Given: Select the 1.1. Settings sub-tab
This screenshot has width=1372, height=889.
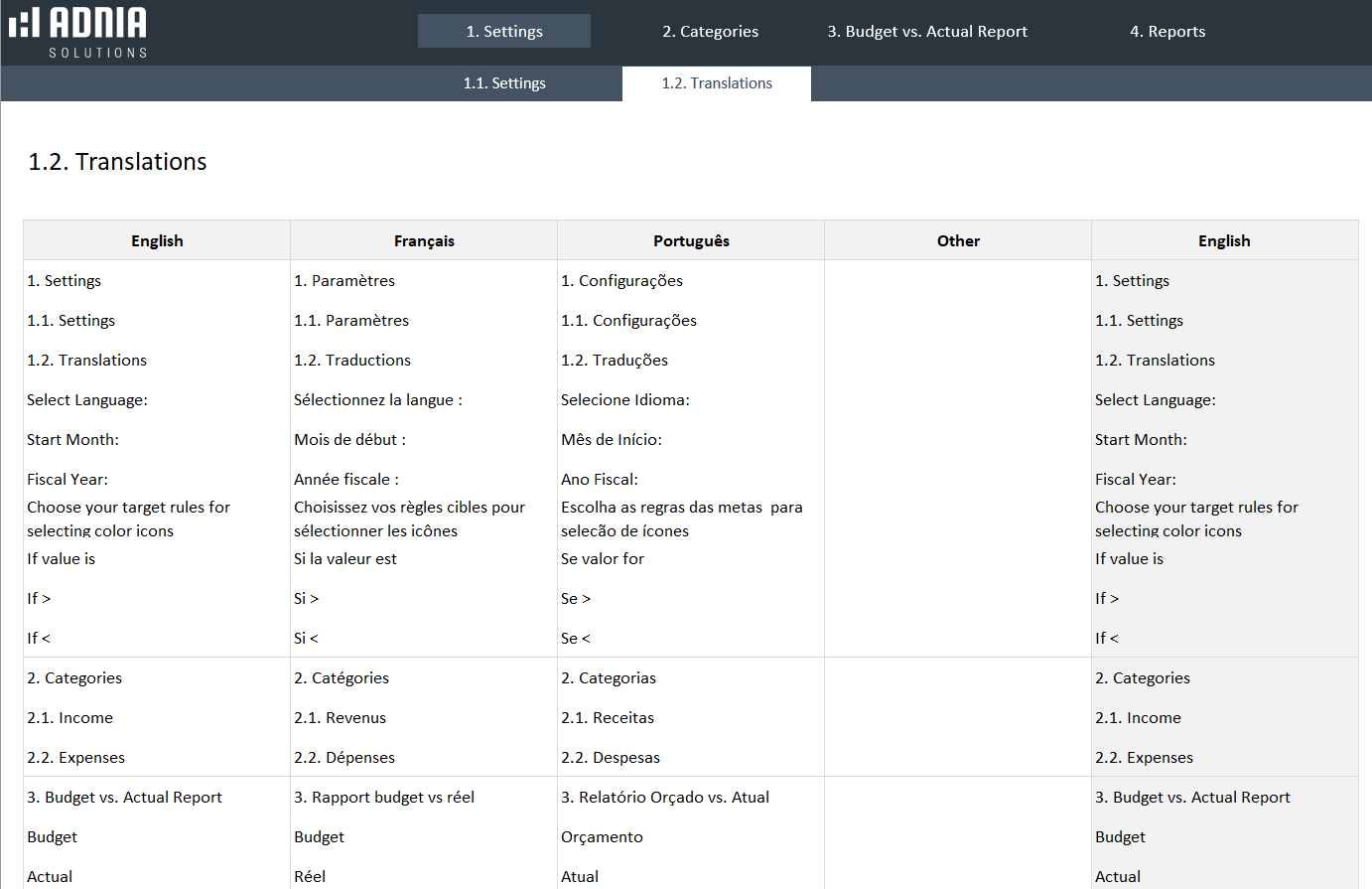Looking at the screenshot, I should tap(504, 83).
